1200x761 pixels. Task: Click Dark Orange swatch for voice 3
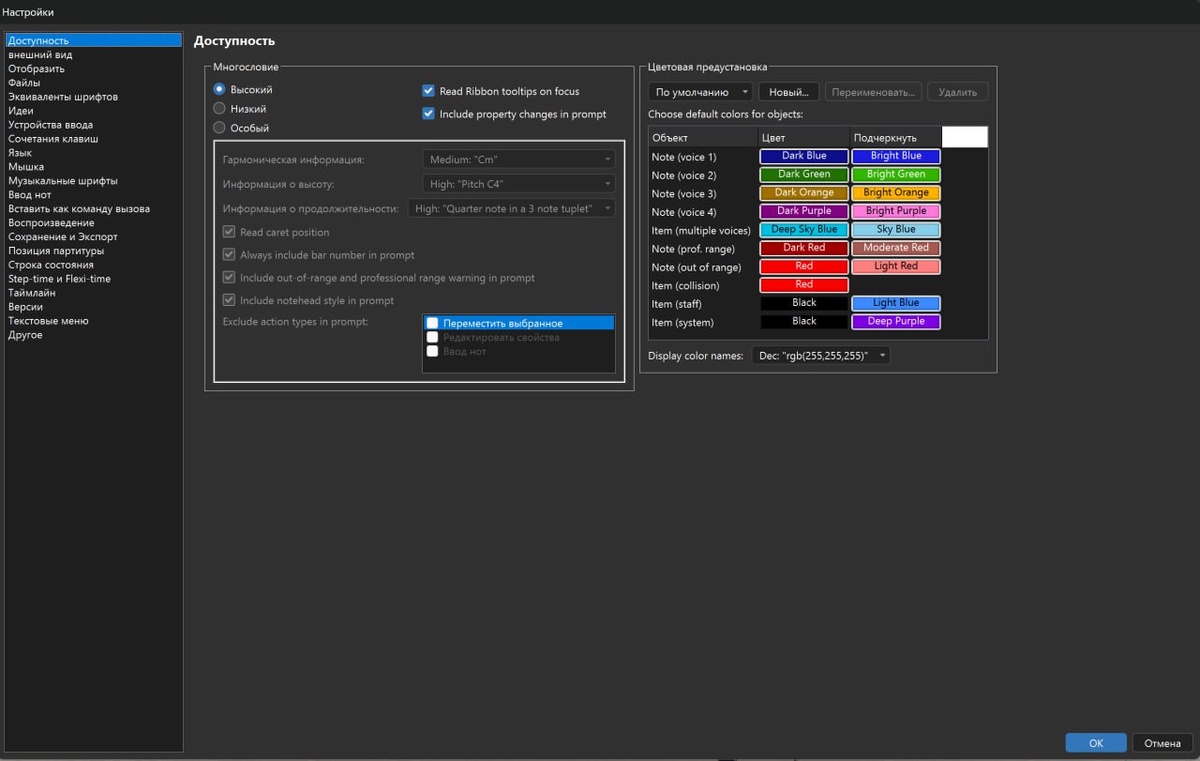coord(804,193)
